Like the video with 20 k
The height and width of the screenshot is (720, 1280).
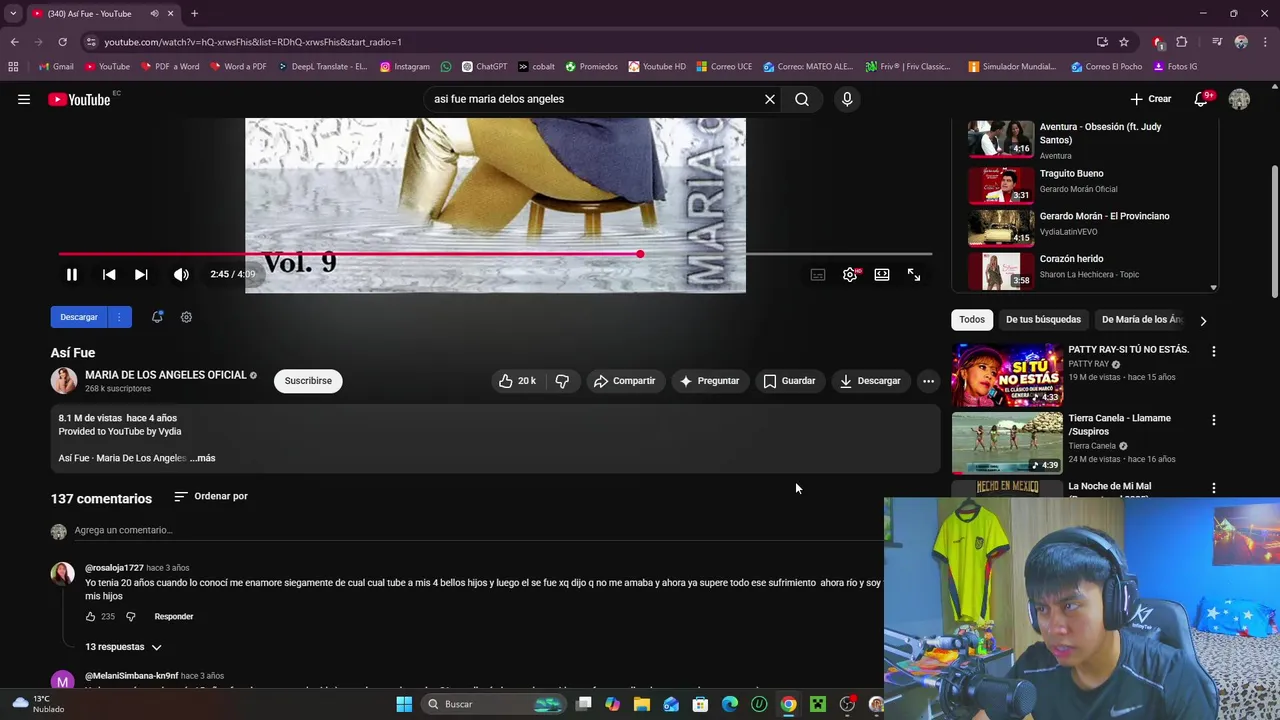(519, 381)
